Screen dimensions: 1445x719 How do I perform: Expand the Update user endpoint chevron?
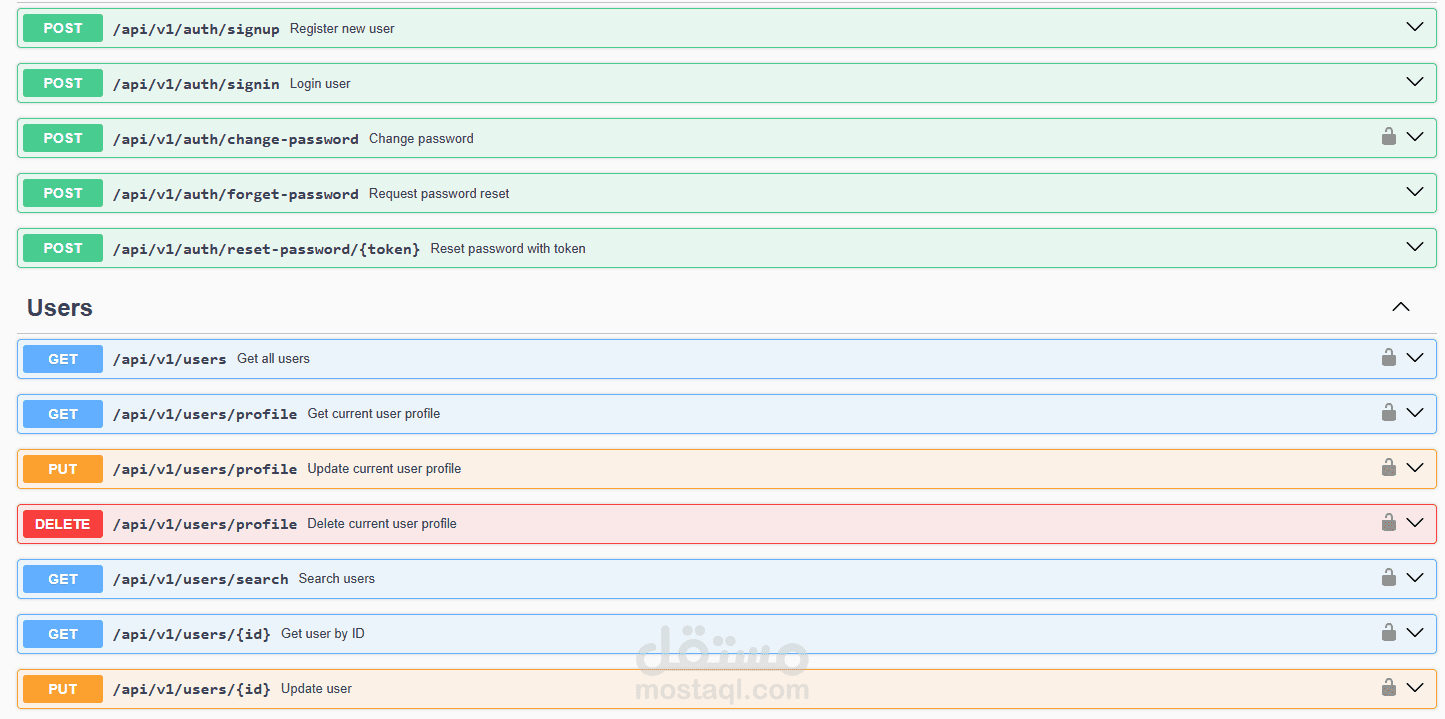(1415, 687)
